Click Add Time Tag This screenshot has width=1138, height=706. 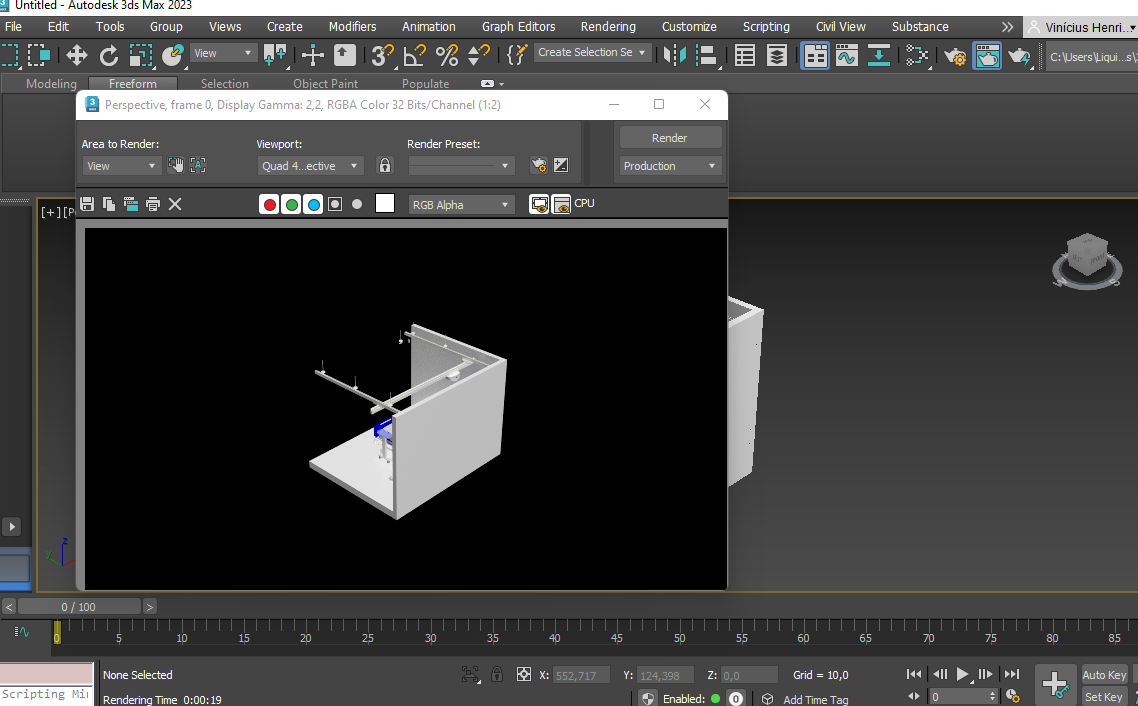click(x=815, y=699)
